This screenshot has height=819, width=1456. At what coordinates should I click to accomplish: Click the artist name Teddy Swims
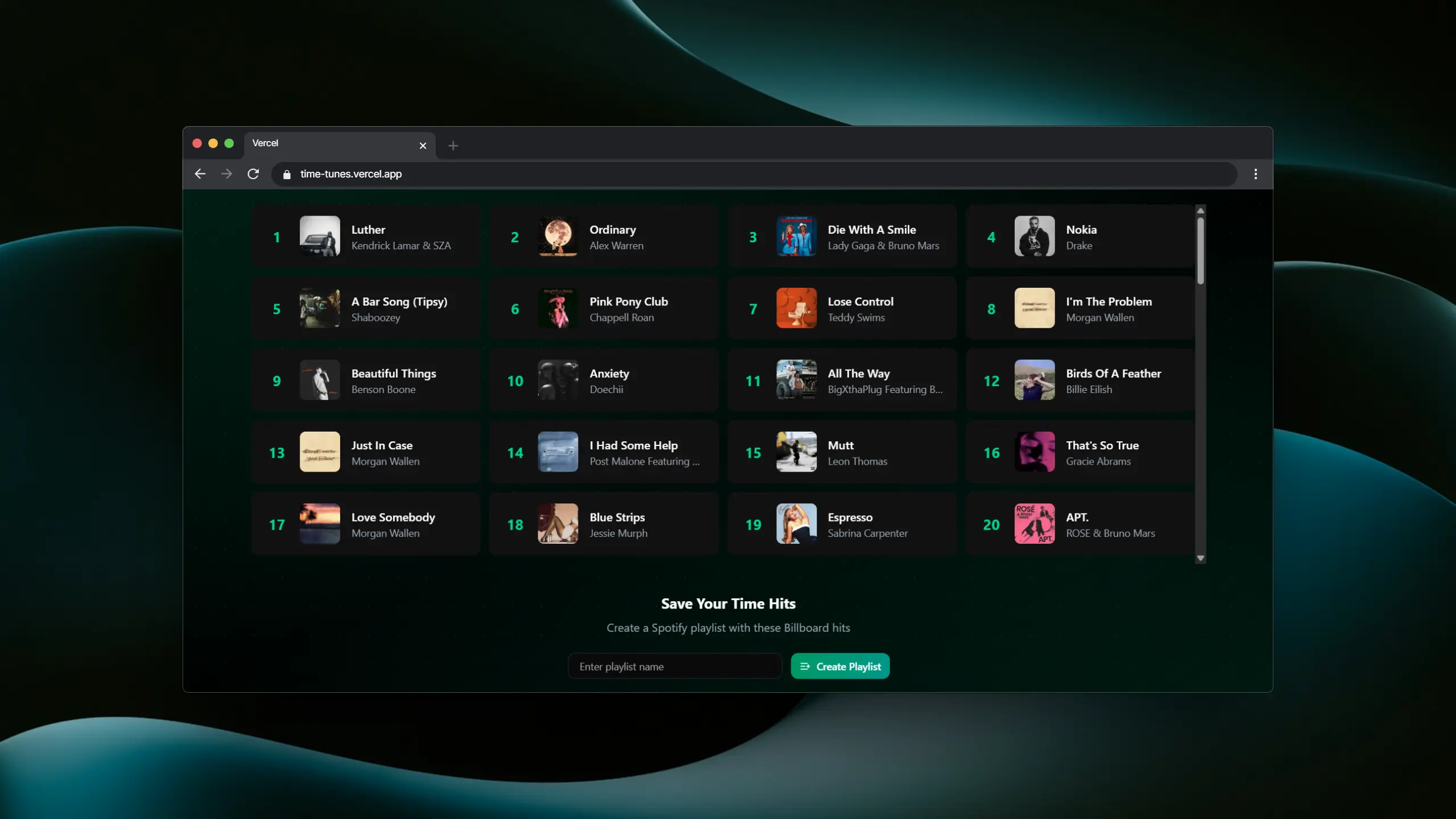[x=856, y=318]
